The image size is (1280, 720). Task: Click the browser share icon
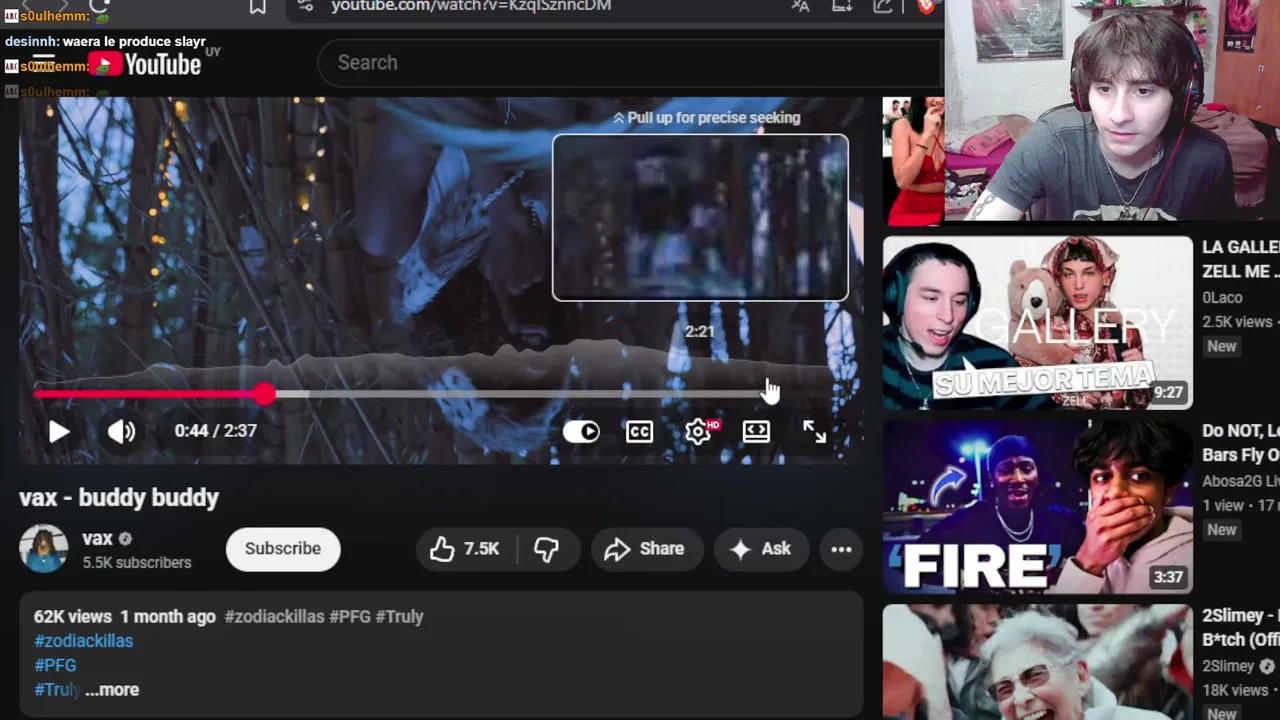point(882,6)
